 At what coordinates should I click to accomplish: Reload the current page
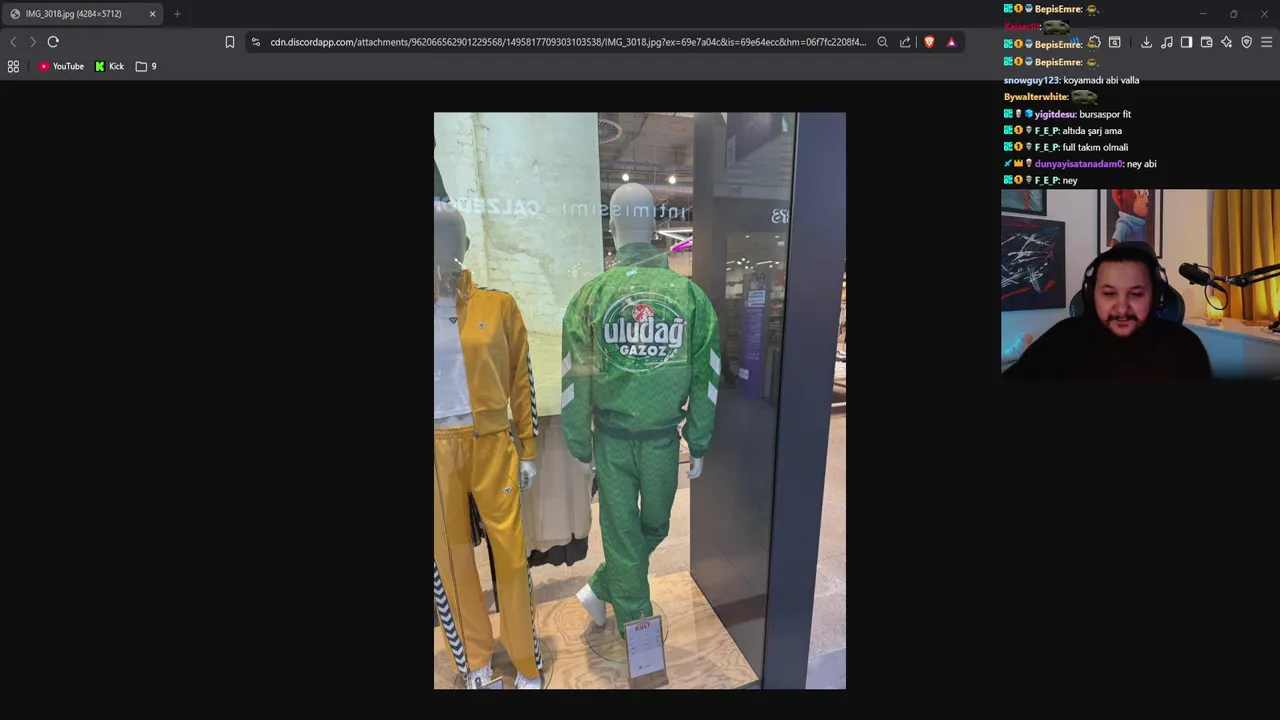pos(53,42)
